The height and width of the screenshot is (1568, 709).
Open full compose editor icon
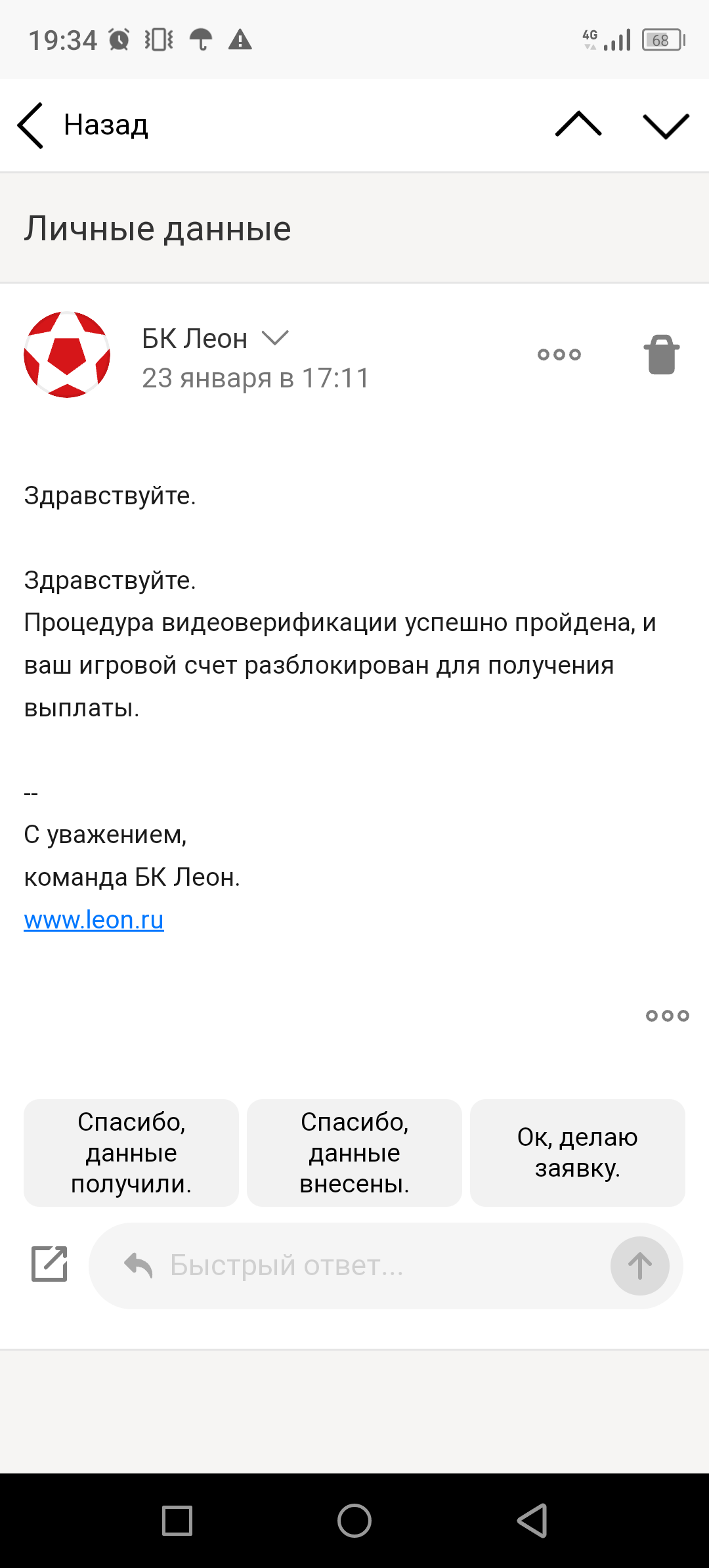(x=50, y=1264)
